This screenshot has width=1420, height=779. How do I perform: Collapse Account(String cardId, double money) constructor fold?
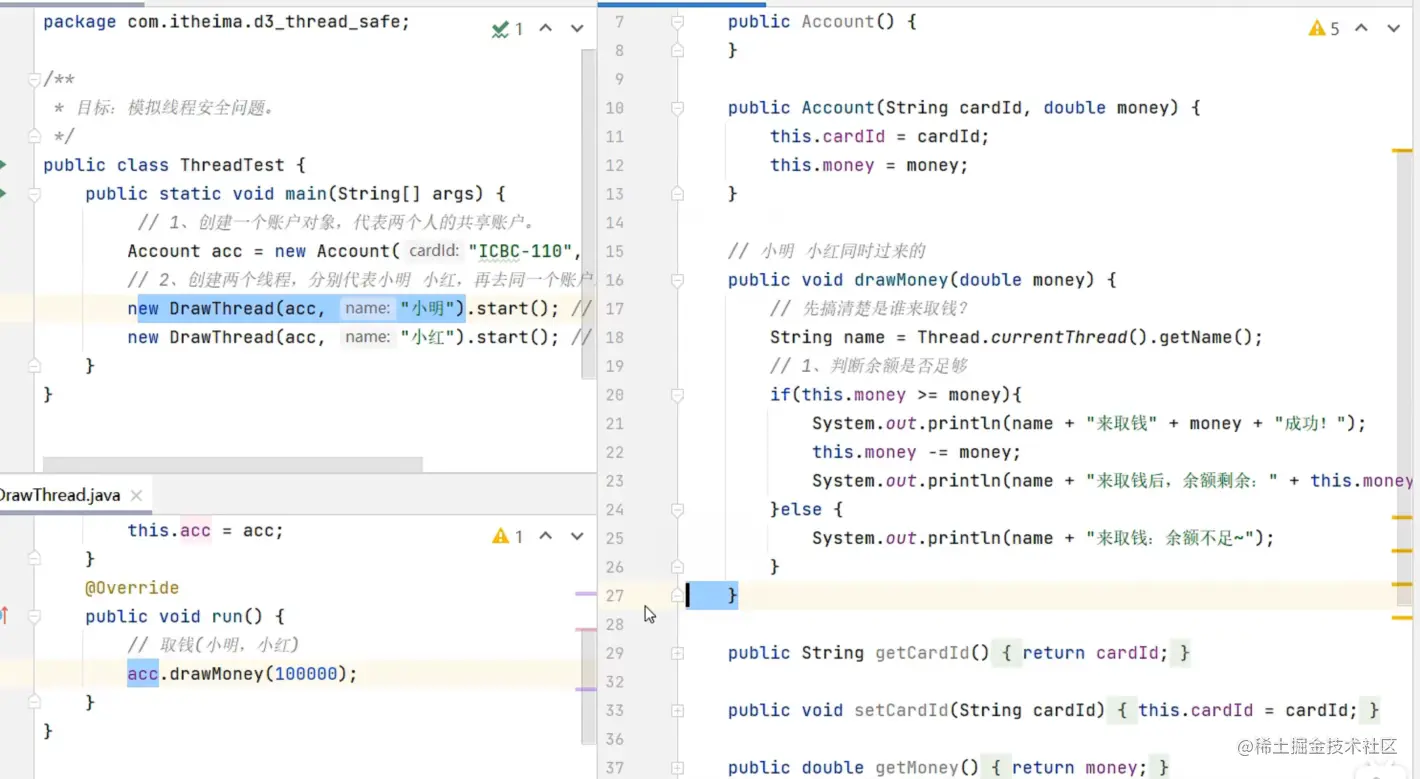677,108
